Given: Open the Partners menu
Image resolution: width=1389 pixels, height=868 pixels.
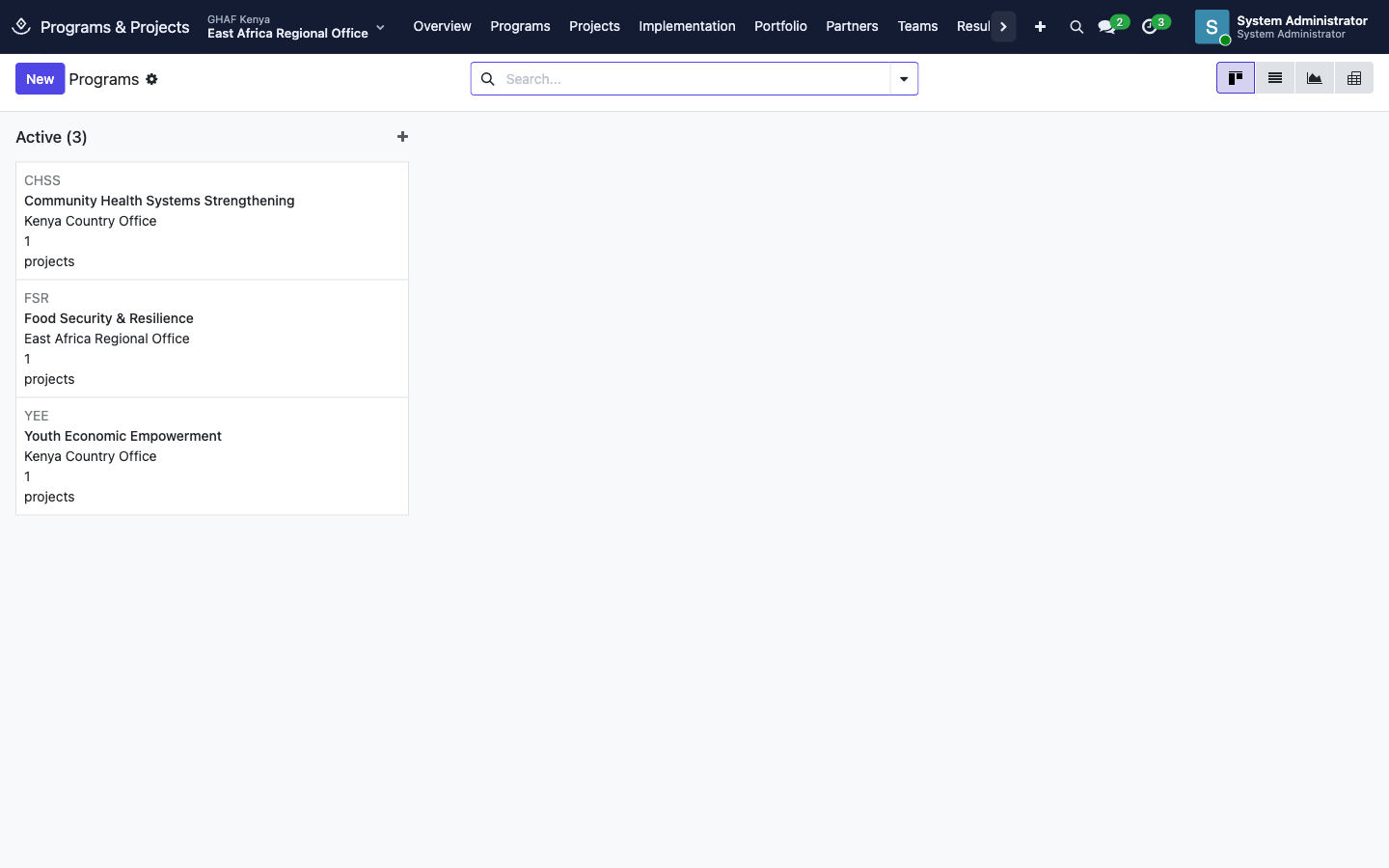Looking at the screenshot, I should point(852,26).
